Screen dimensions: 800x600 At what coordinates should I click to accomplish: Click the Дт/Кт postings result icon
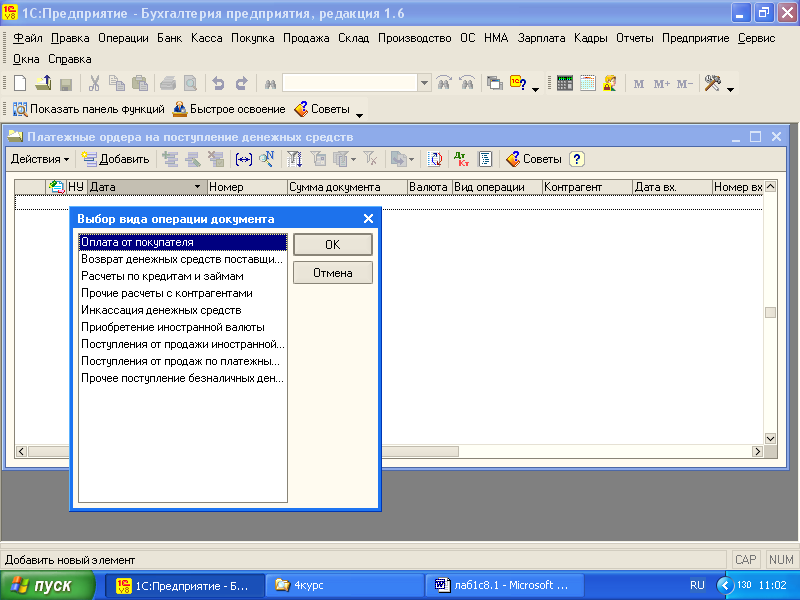[461, 159]
